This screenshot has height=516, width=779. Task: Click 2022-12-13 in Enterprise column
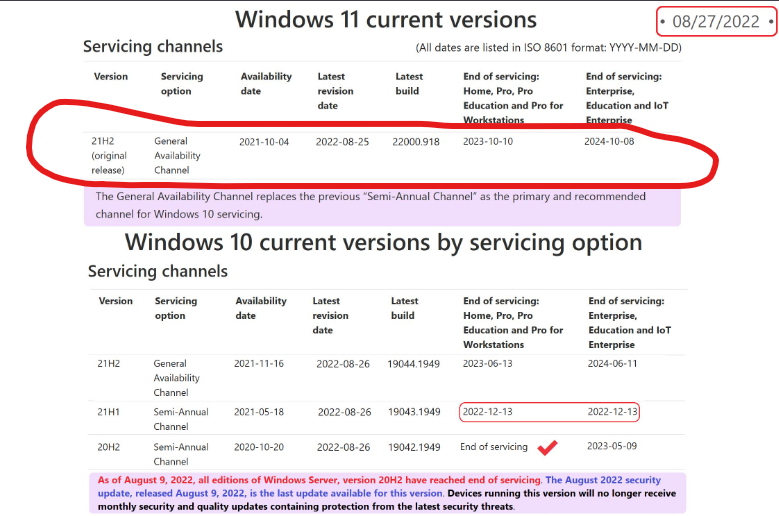[613, 412]
